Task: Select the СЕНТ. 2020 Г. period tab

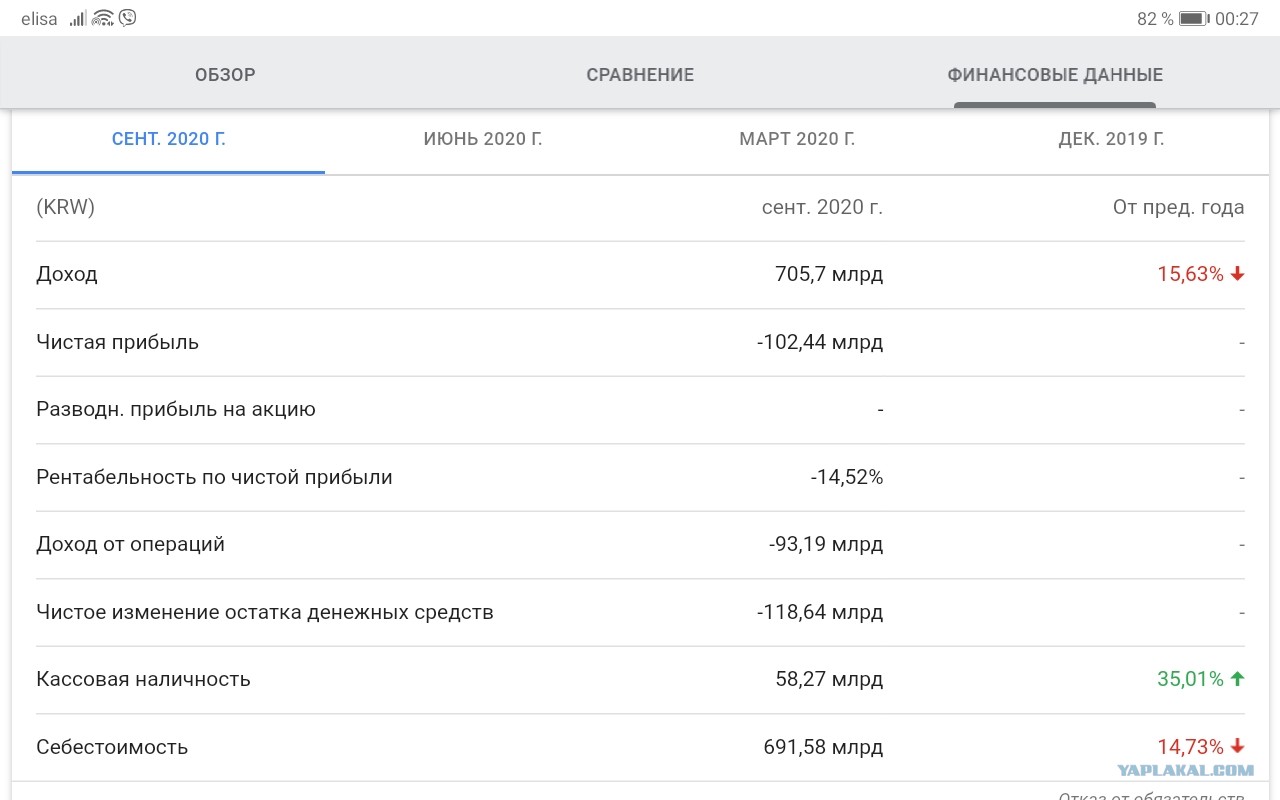Action: [x=169, y=140]
